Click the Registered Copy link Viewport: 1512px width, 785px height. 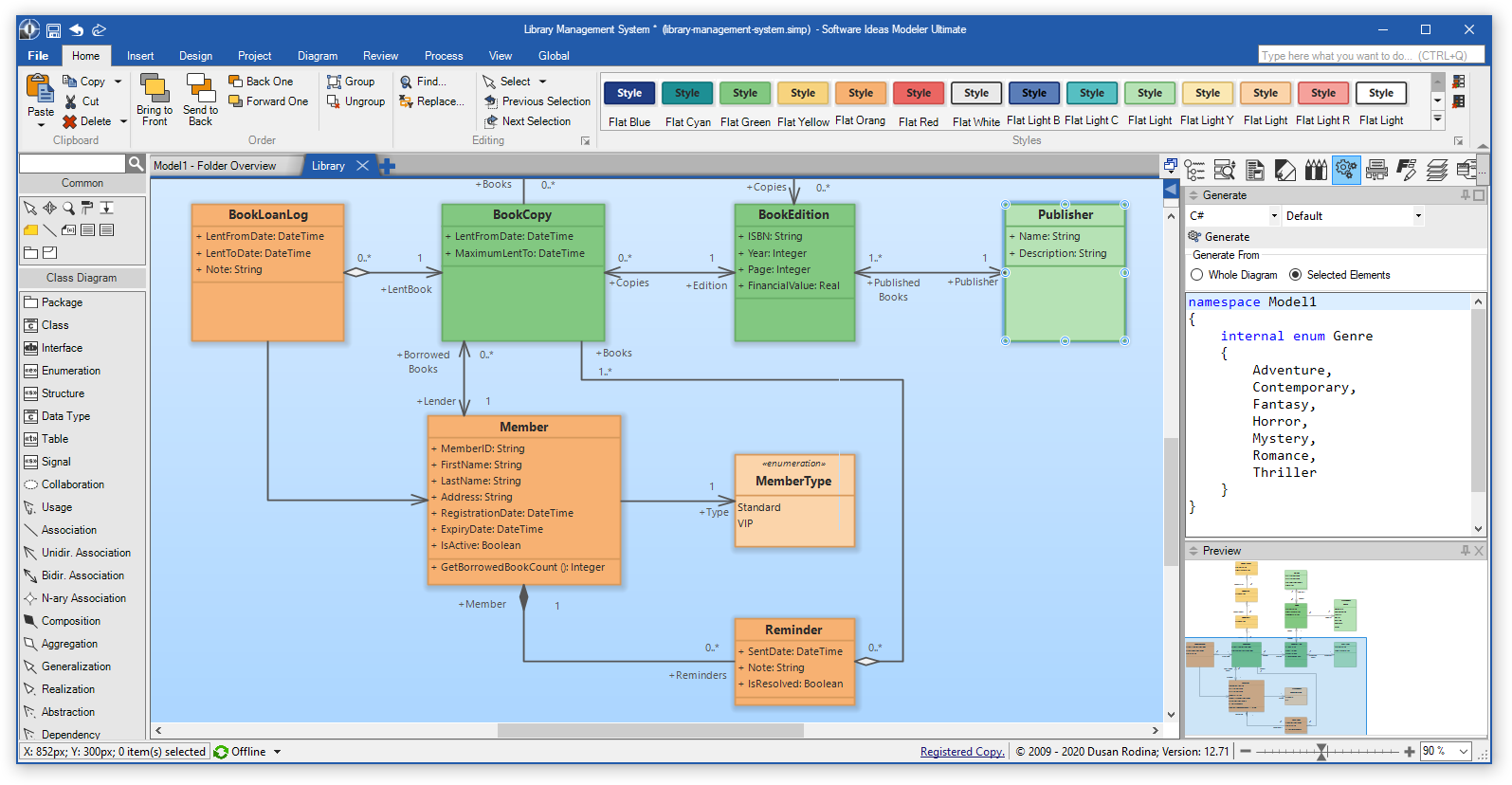pyautogui.click(x=961, y=752)
